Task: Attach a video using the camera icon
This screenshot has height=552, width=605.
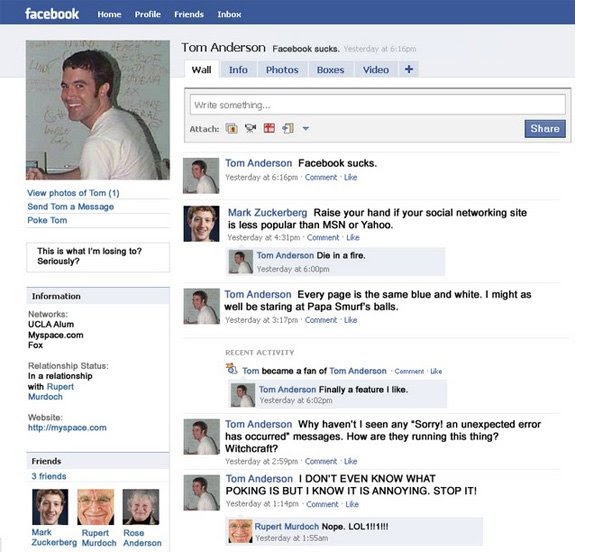Action: tap(250, 128)
